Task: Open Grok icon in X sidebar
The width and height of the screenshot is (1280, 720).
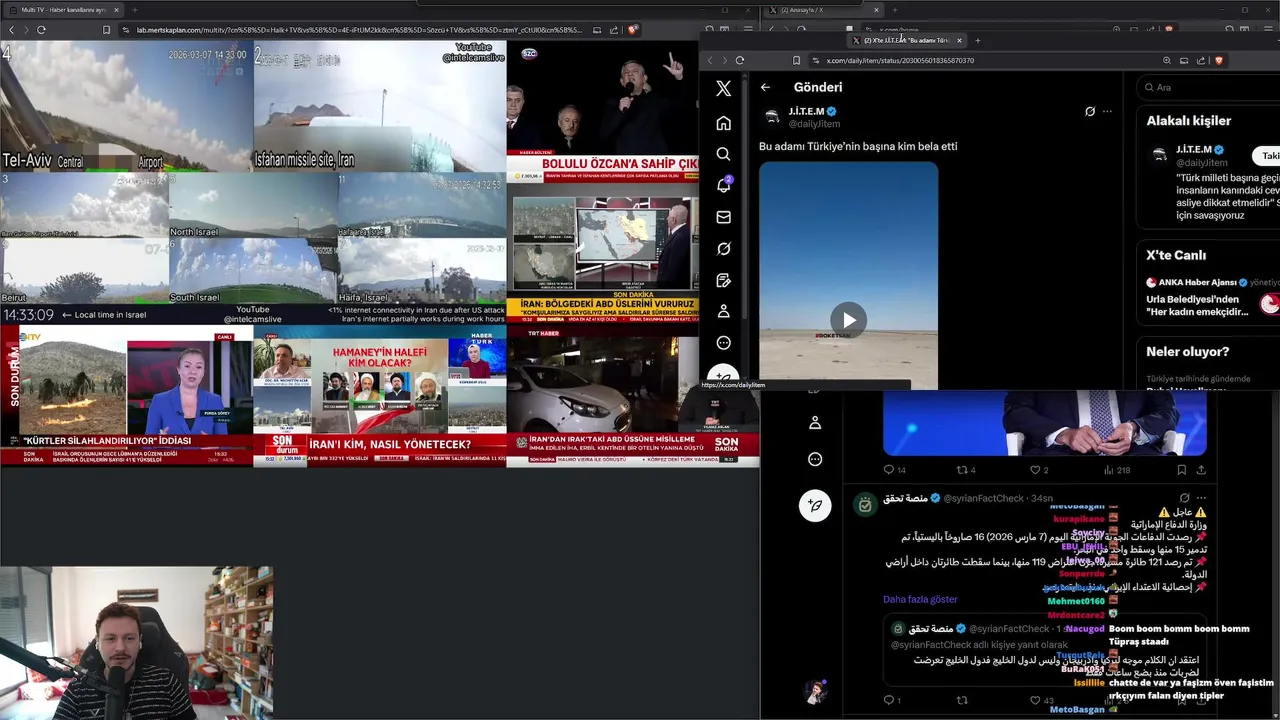Action: point(723,248)
